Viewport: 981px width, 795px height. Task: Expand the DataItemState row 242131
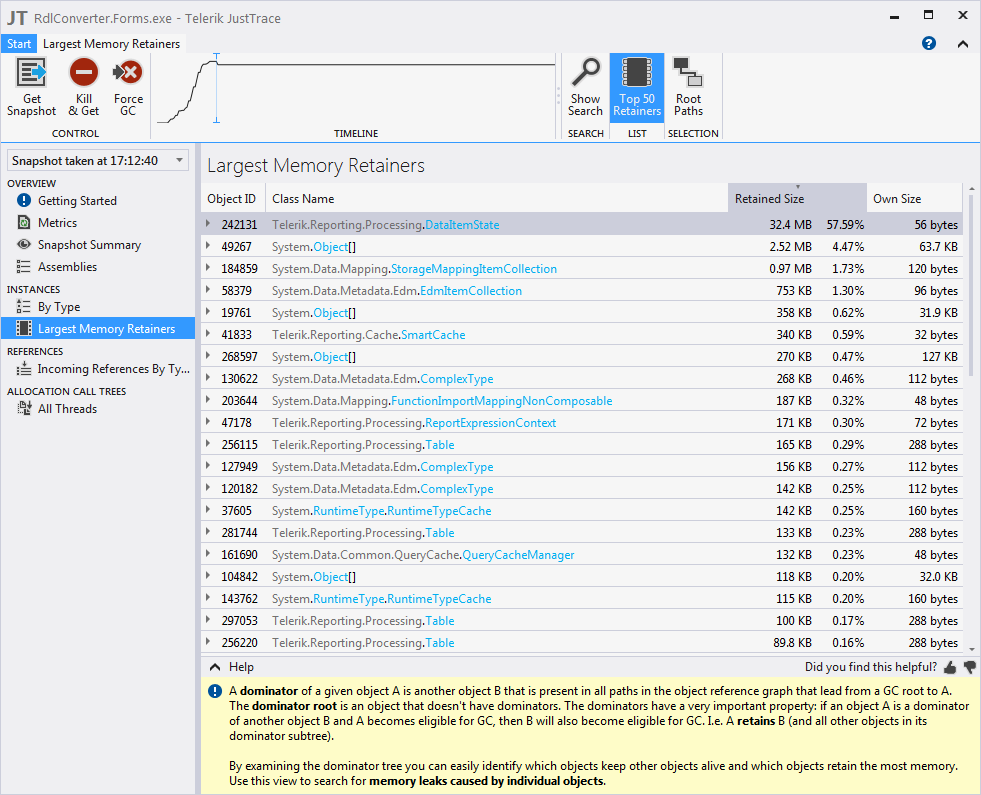(x=208, y=225)
